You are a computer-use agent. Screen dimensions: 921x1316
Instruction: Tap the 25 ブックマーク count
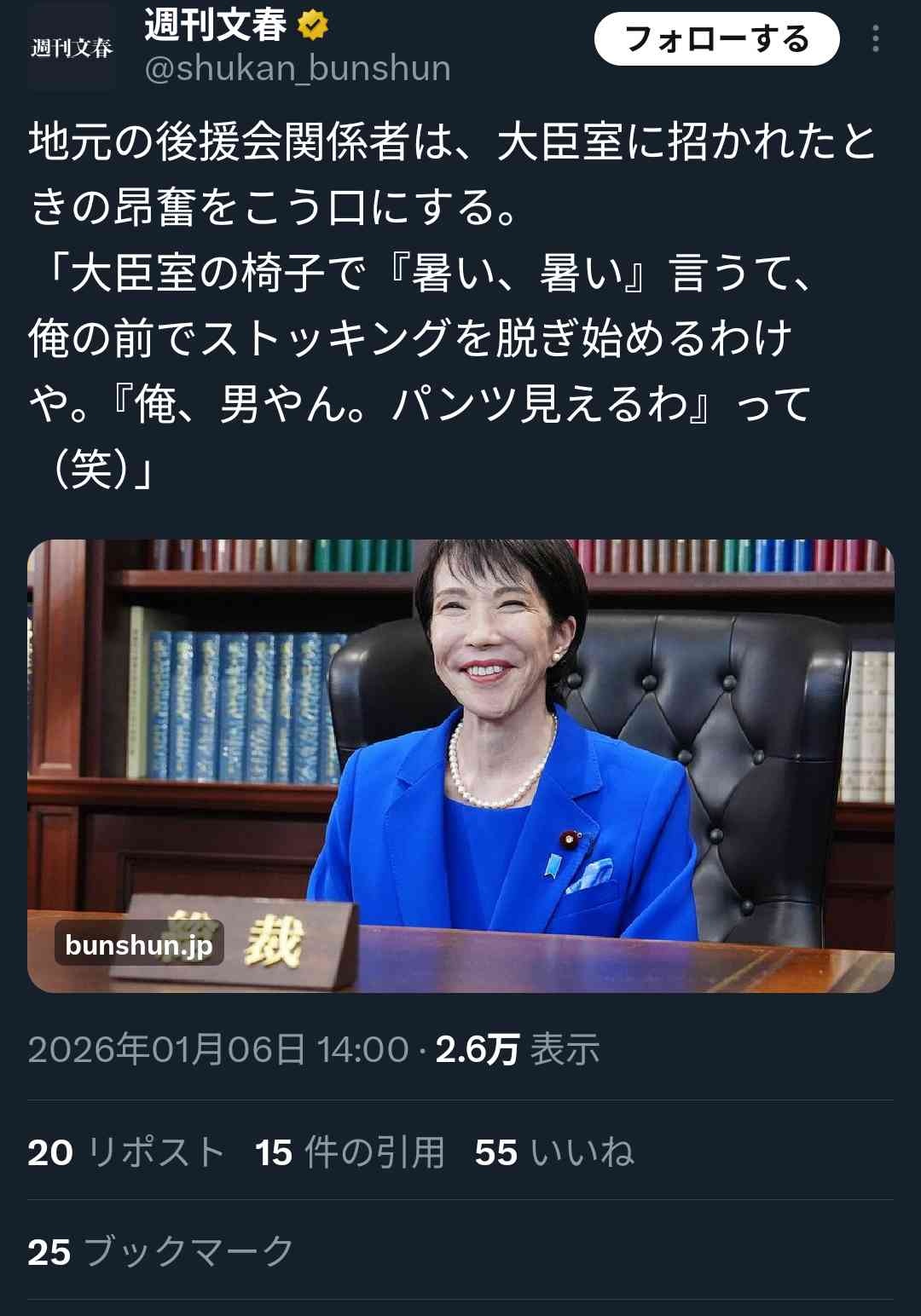coord(160,1252)
